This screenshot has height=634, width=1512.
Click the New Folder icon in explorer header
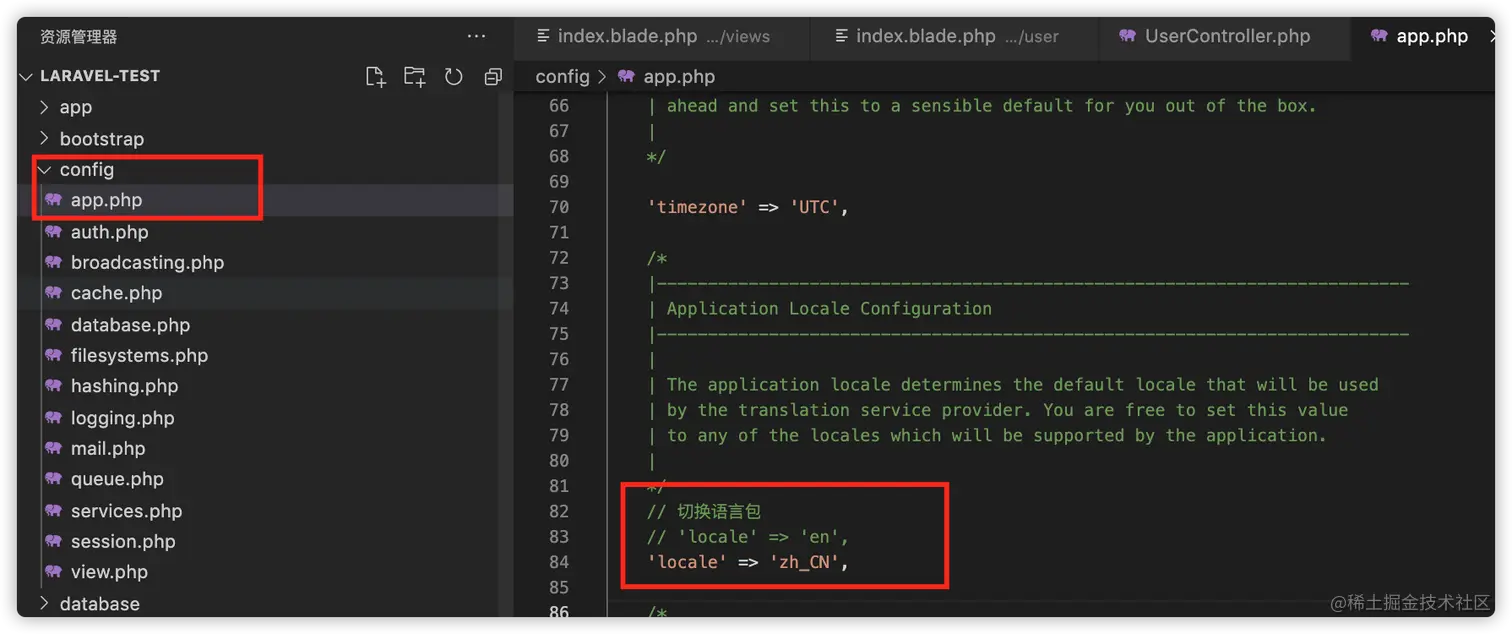[x=414, y=77]
